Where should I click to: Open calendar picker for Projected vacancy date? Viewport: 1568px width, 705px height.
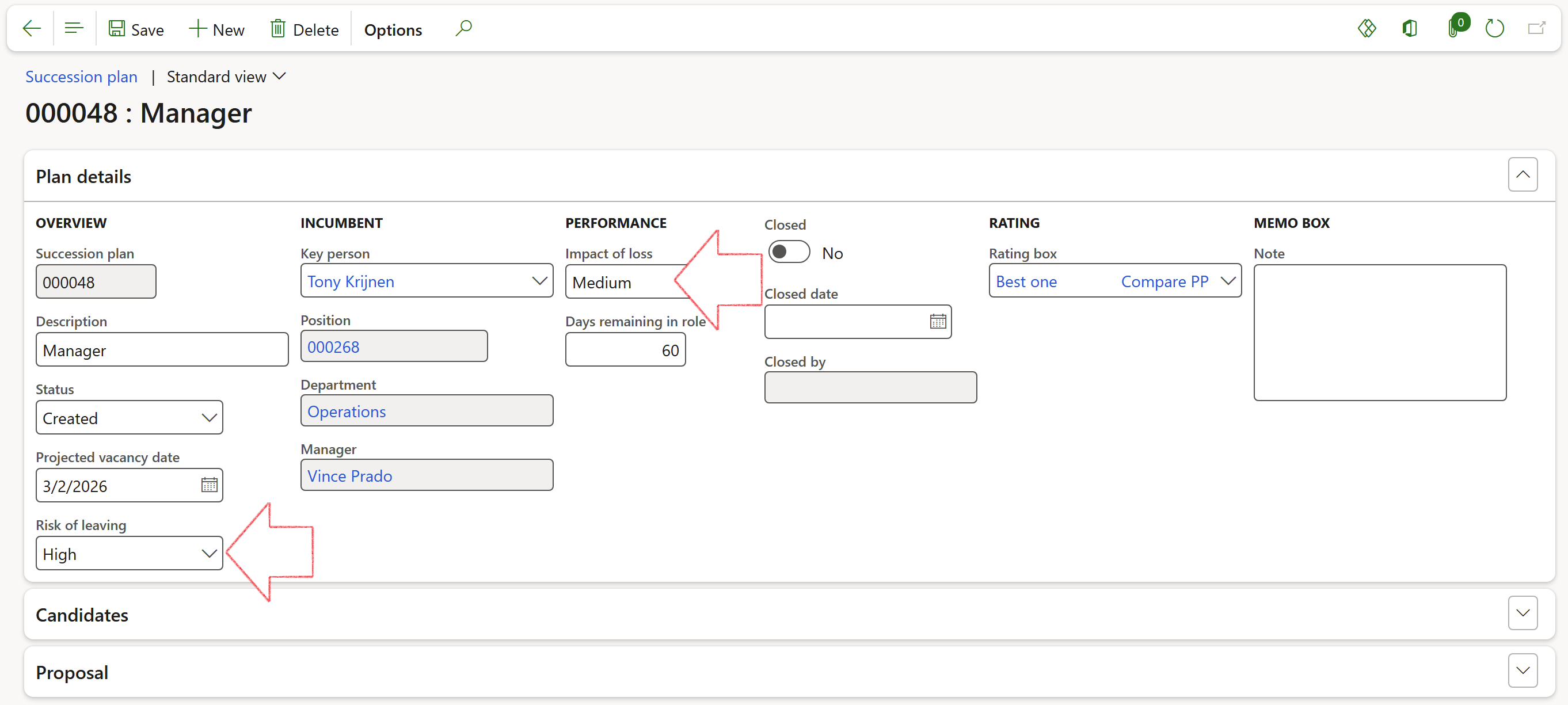pos(209,485)
